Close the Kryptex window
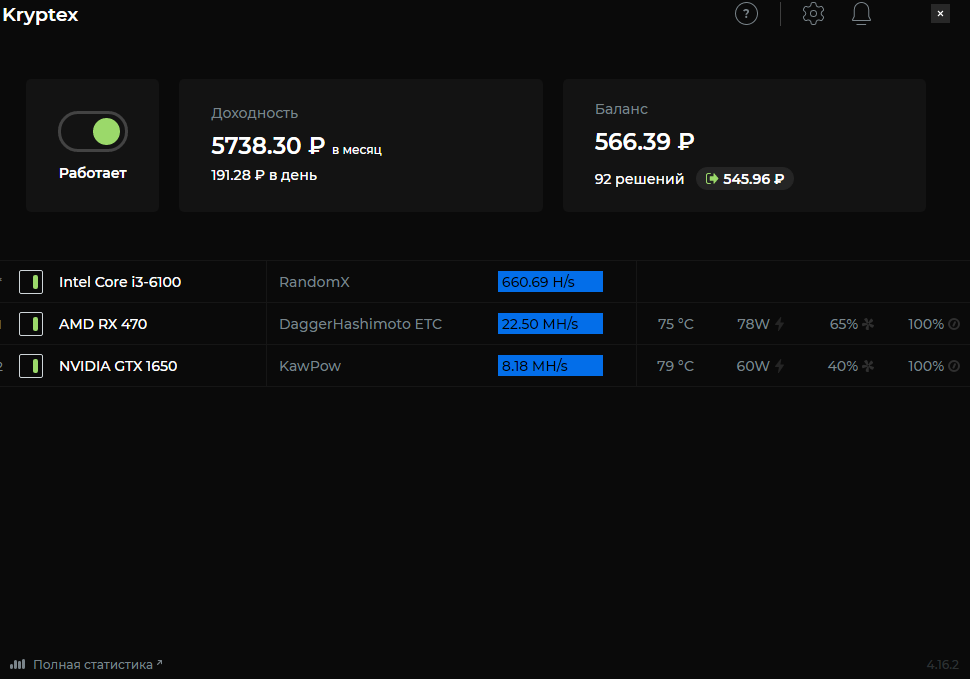This screenshot has height=679, width=970. [x=940, y=14]
